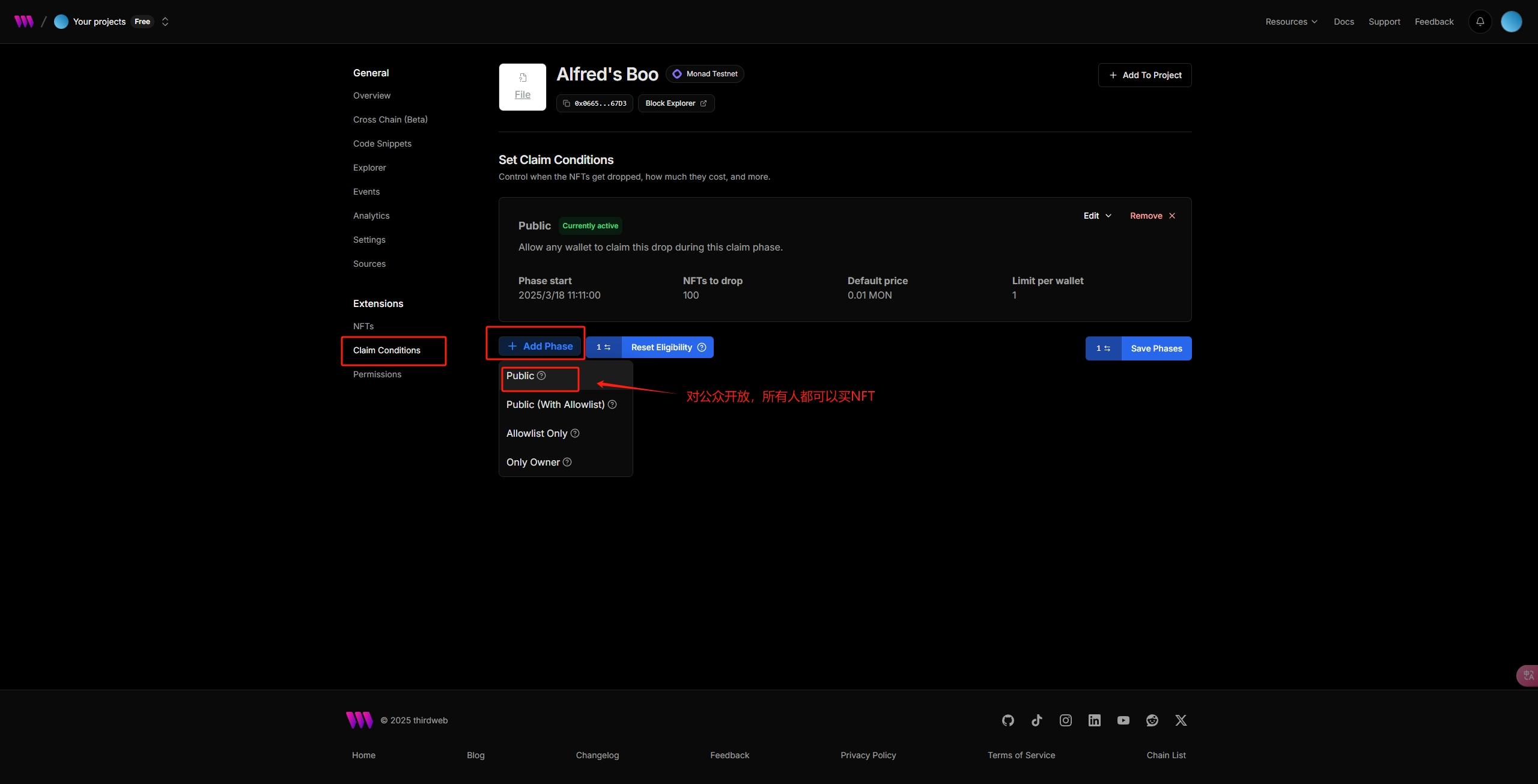Open the project switcher chevron

(x=165, y=22)
